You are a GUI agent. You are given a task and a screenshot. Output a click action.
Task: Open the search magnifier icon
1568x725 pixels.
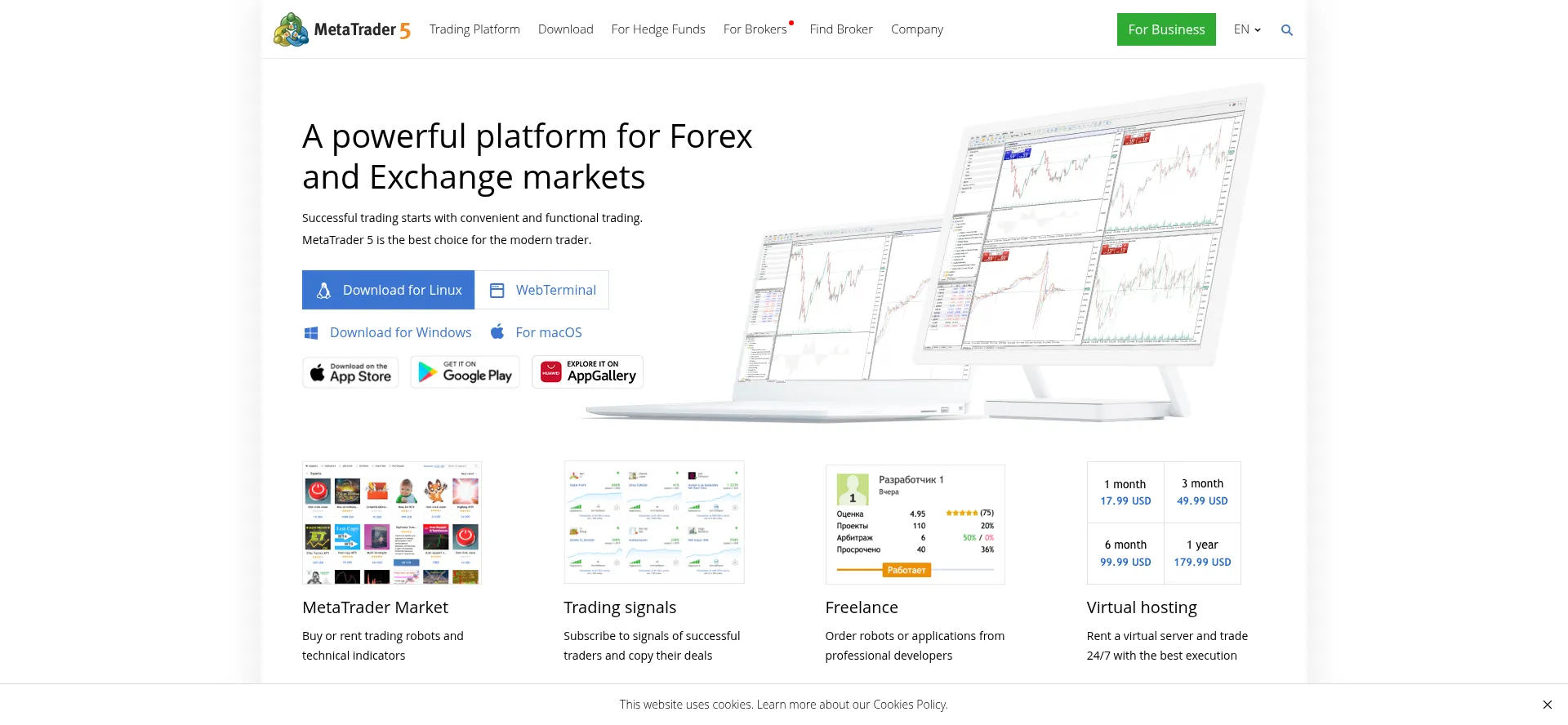click(x=1287, y=30)
